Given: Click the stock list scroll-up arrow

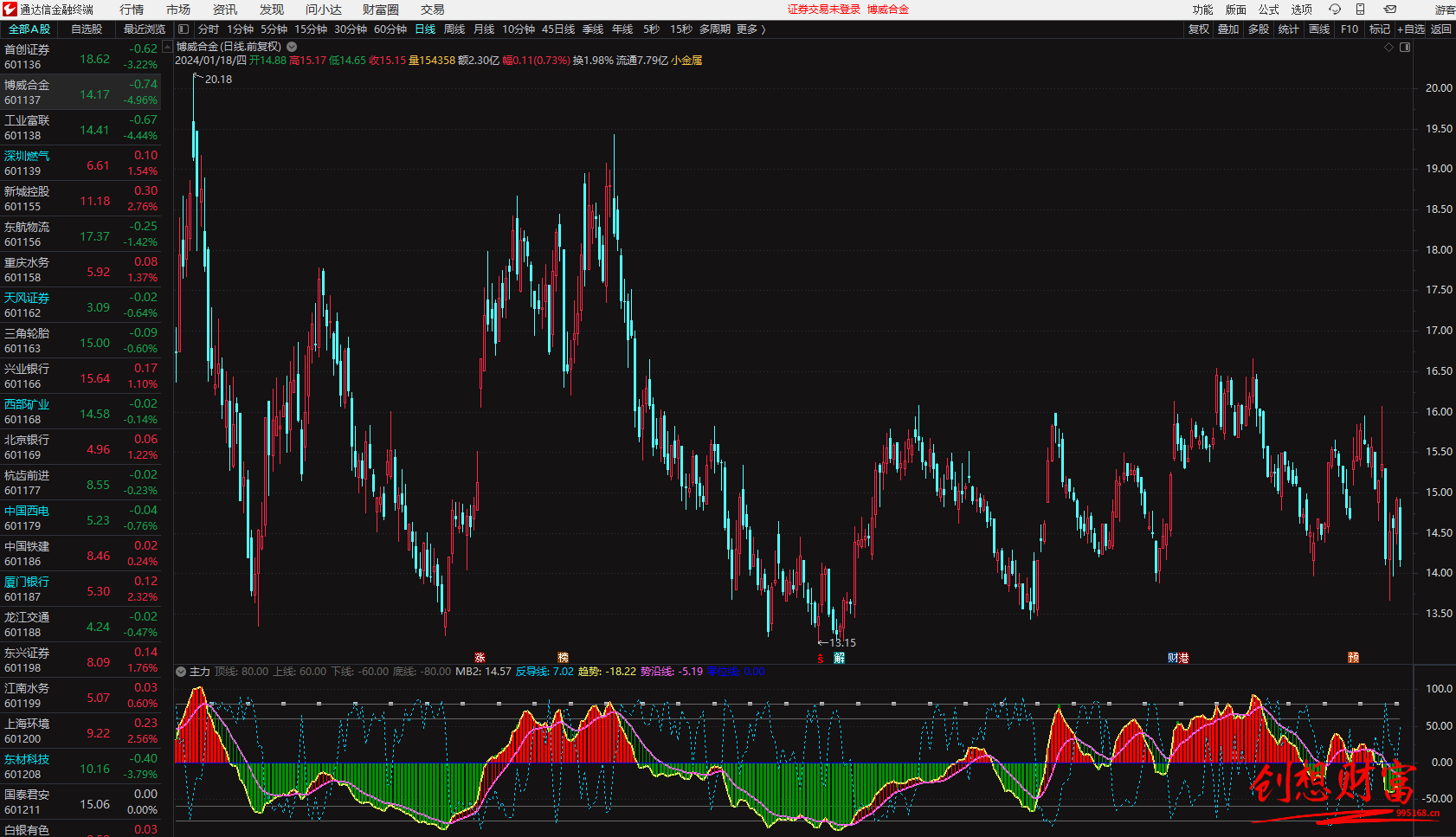Looking at the screenshot, I should (167, 47).
